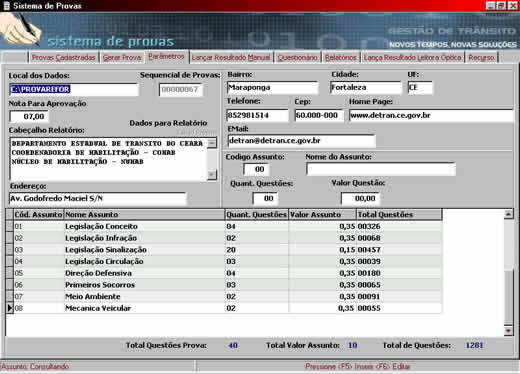Click the Telefone input field
The height and width of the screenshot is (374, 520).
[257, 115]
